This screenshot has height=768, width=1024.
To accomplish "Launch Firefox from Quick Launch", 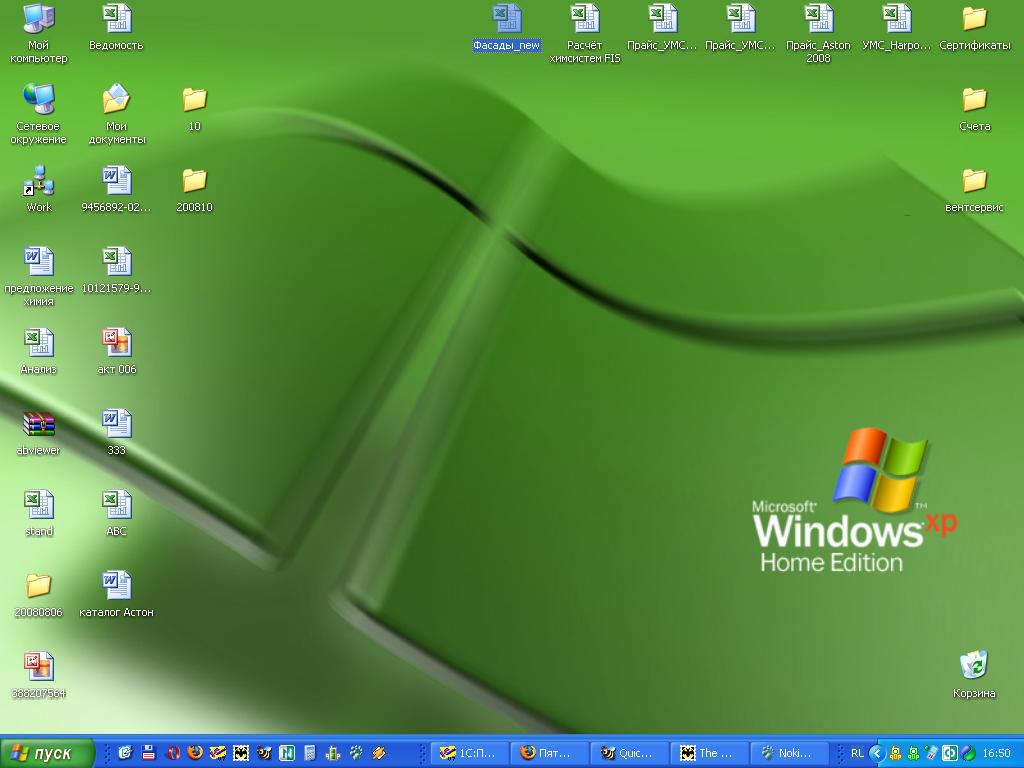I will 195,753.
